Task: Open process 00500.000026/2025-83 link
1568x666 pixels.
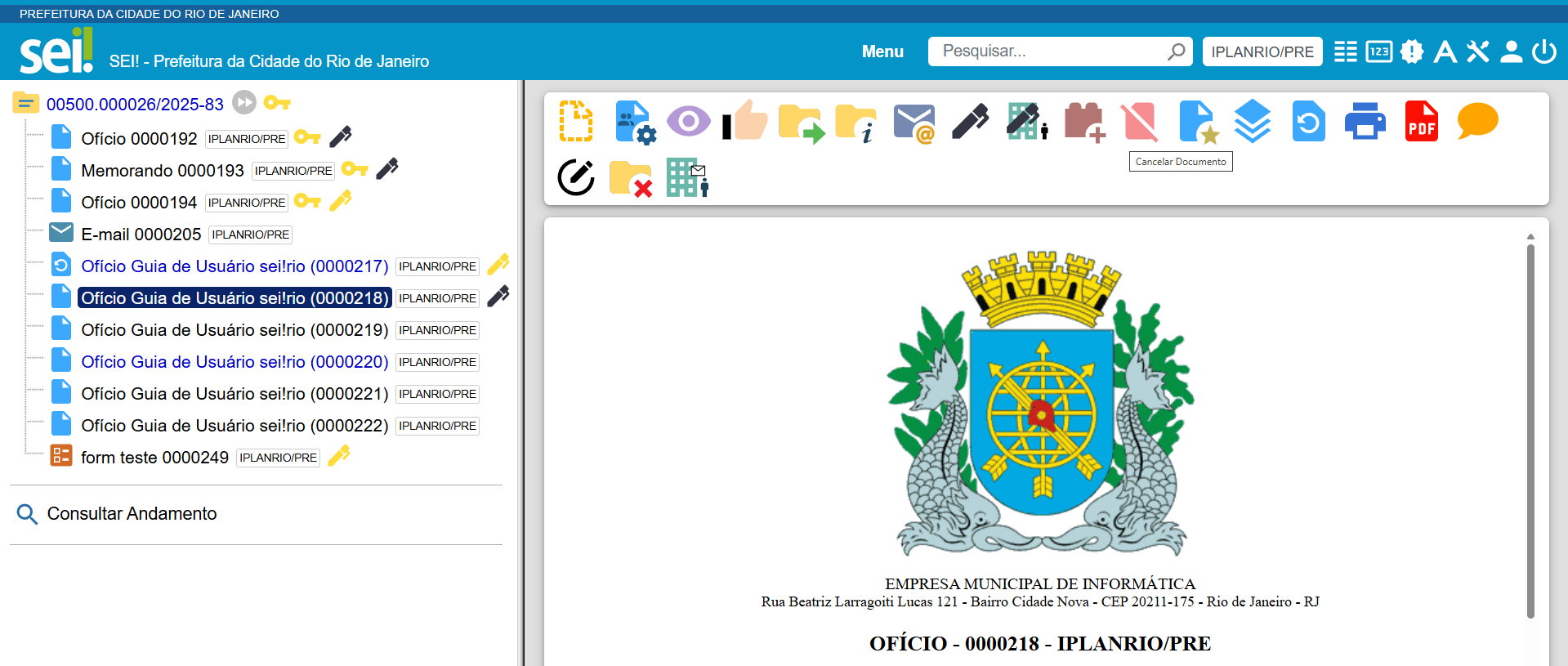Action: pyautogui.click(x=135, y=105)
